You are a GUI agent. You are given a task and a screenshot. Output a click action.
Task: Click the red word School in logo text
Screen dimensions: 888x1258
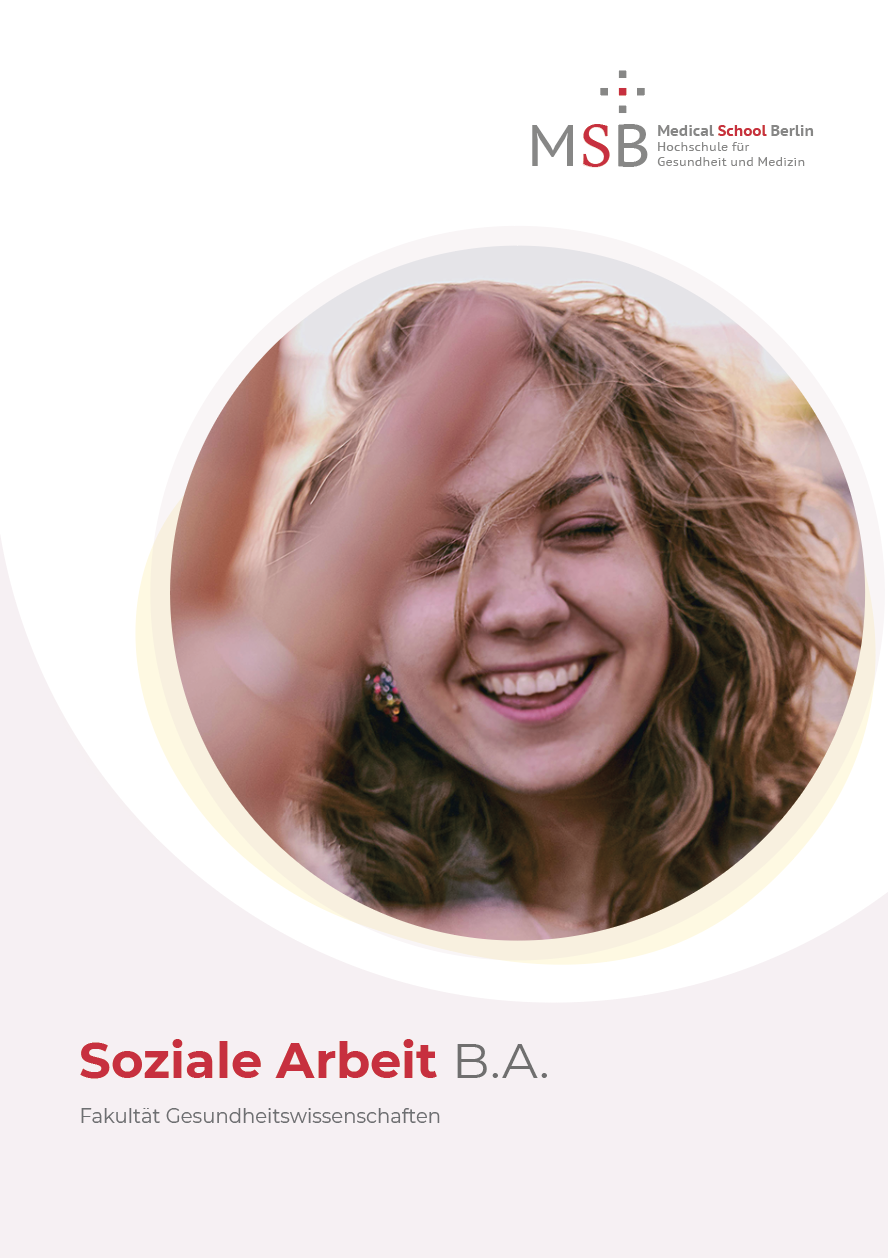(x=742, y=131)
